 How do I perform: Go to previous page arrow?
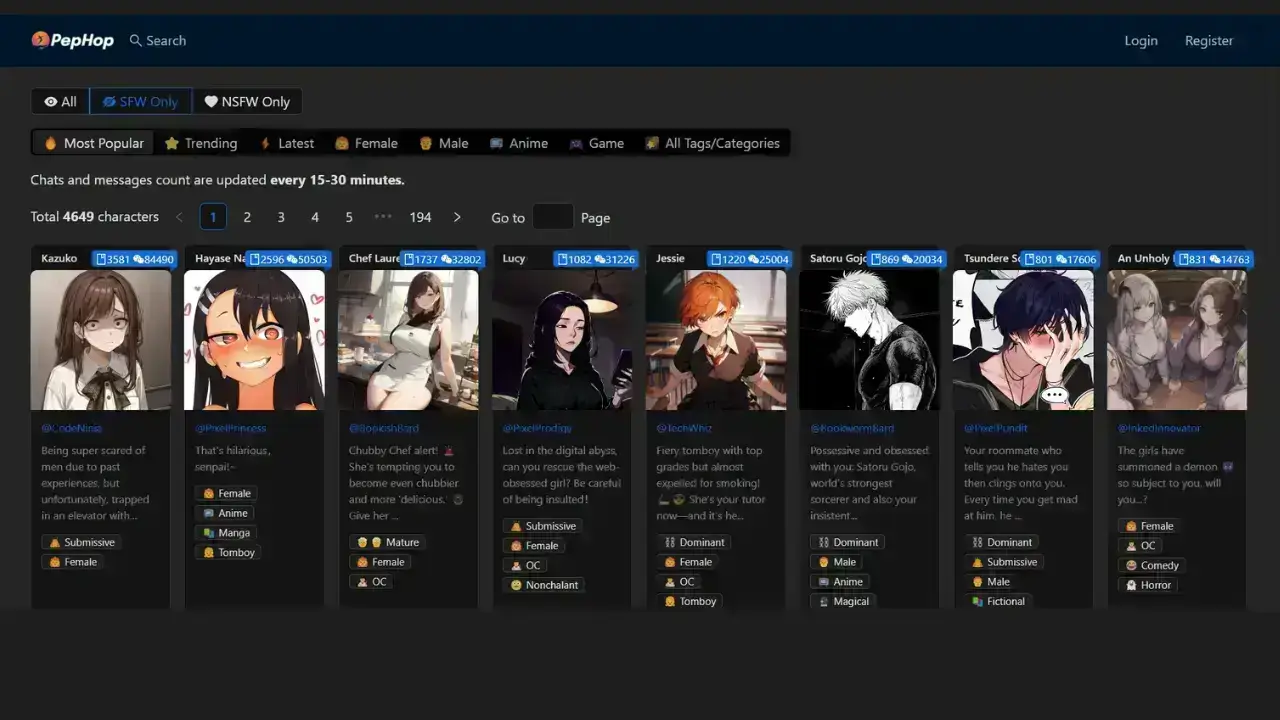pyautogui.click(x=179, y=217)
